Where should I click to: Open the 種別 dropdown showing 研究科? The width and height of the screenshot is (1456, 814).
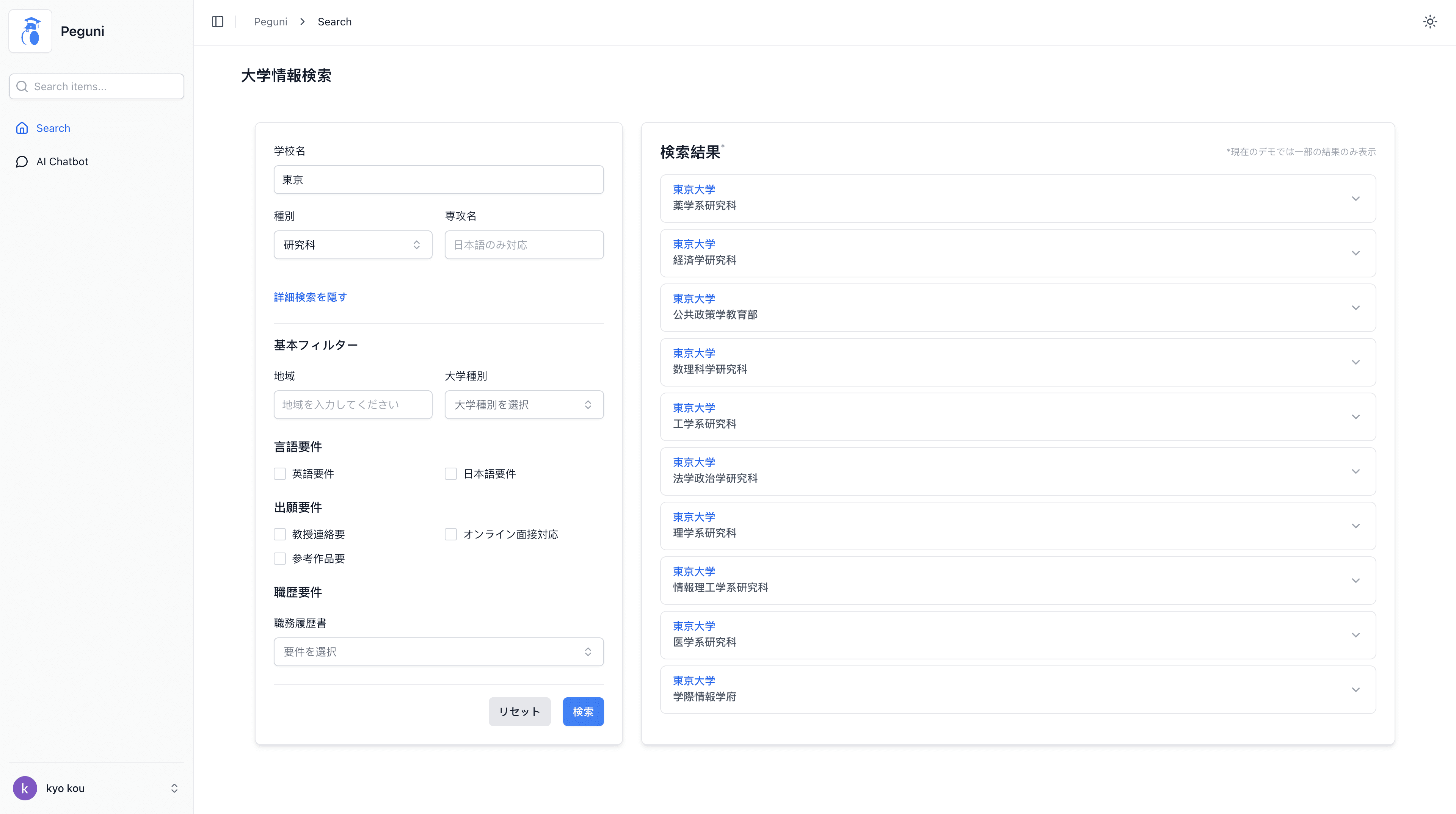[x=353, y=244]
